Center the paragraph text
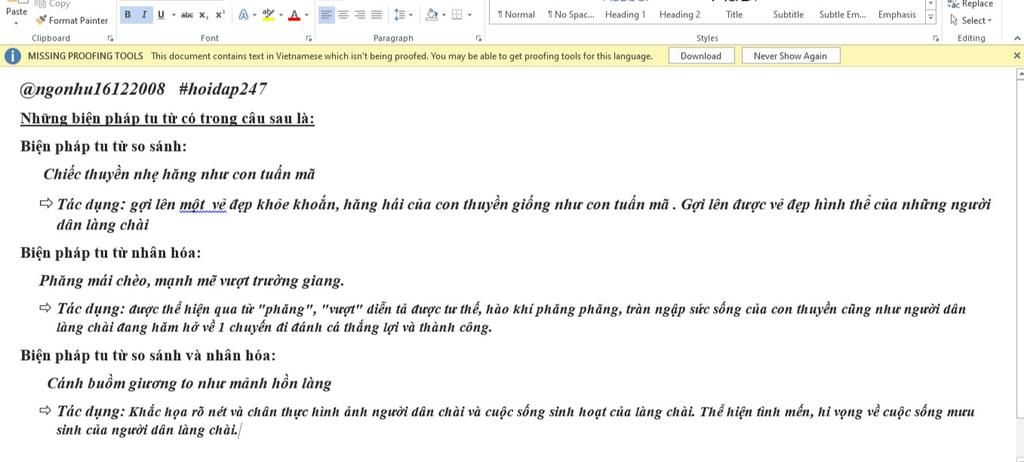Image resolution: width=1024 pixels, height=462 pixels. (343, 14)
